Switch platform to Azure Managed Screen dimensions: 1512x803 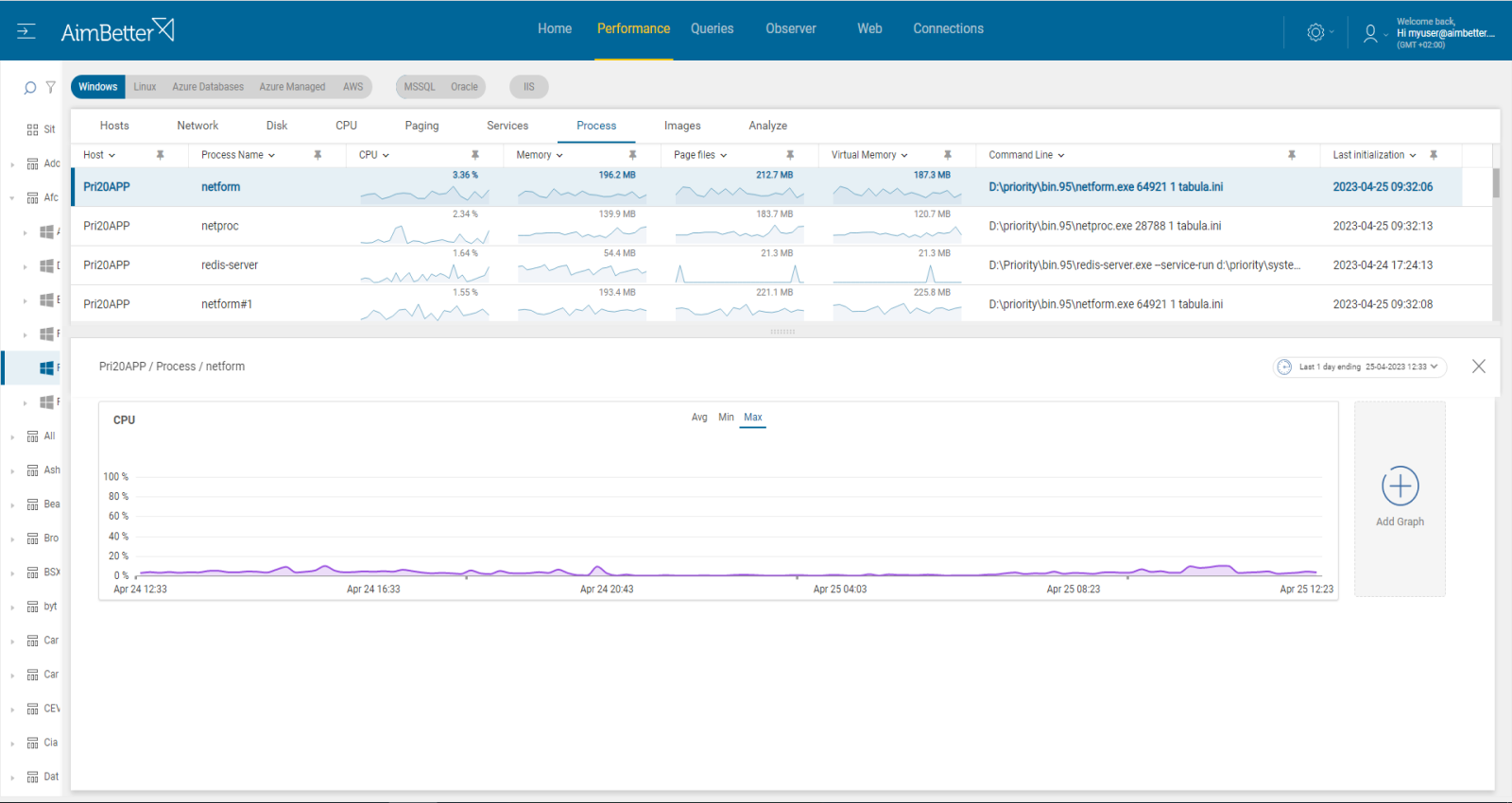tap(292, 87)
